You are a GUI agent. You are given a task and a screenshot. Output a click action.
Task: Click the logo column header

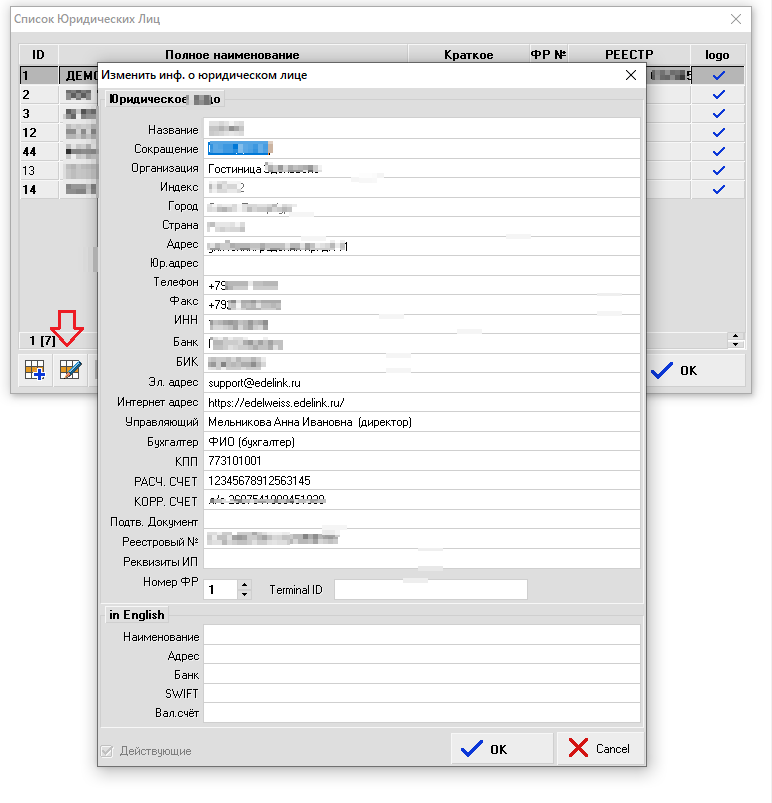click(717, 55)
